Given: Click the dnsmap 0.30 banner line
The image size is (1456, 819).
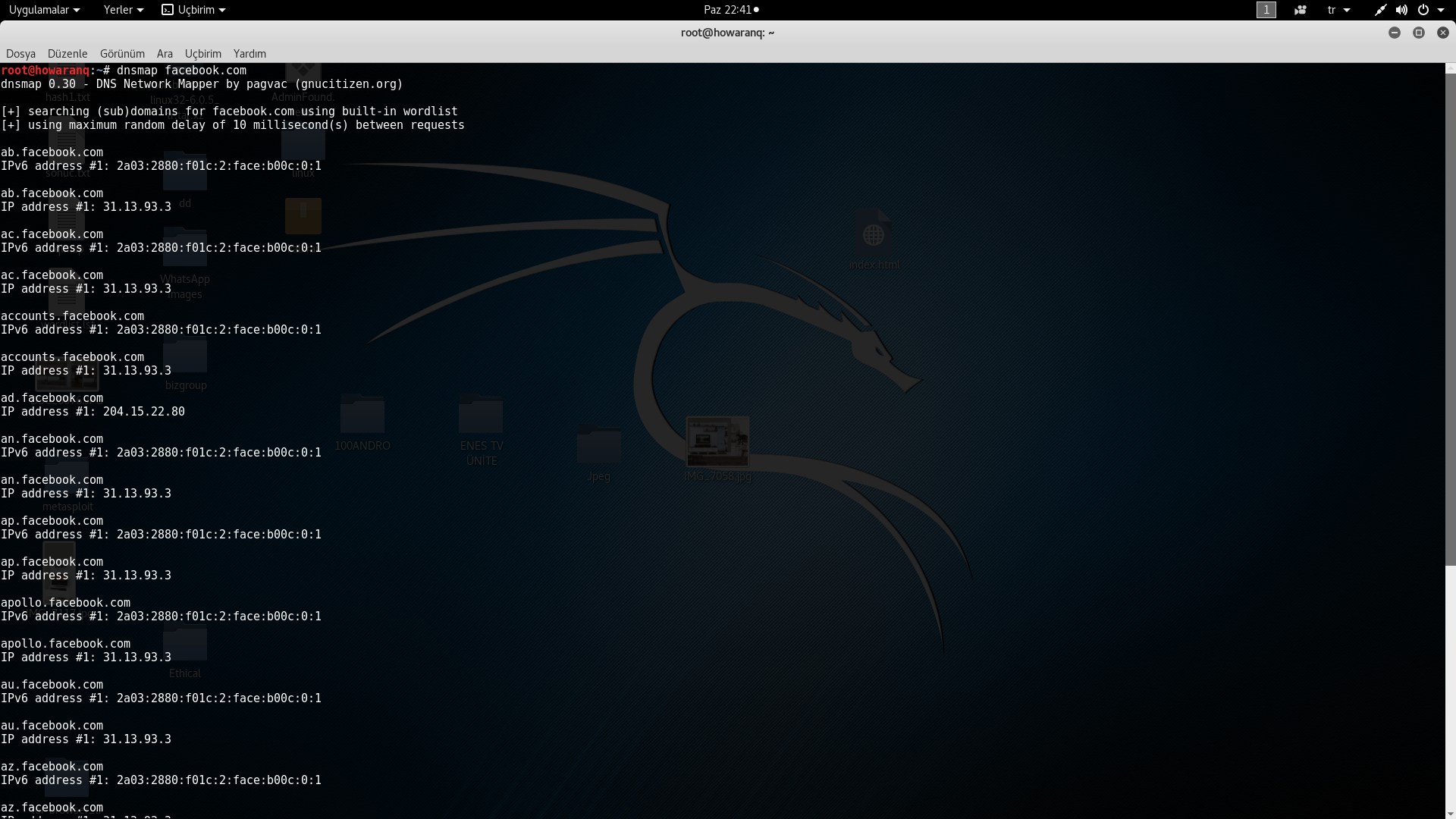Looking at the screenshot, I should point(202,84).
